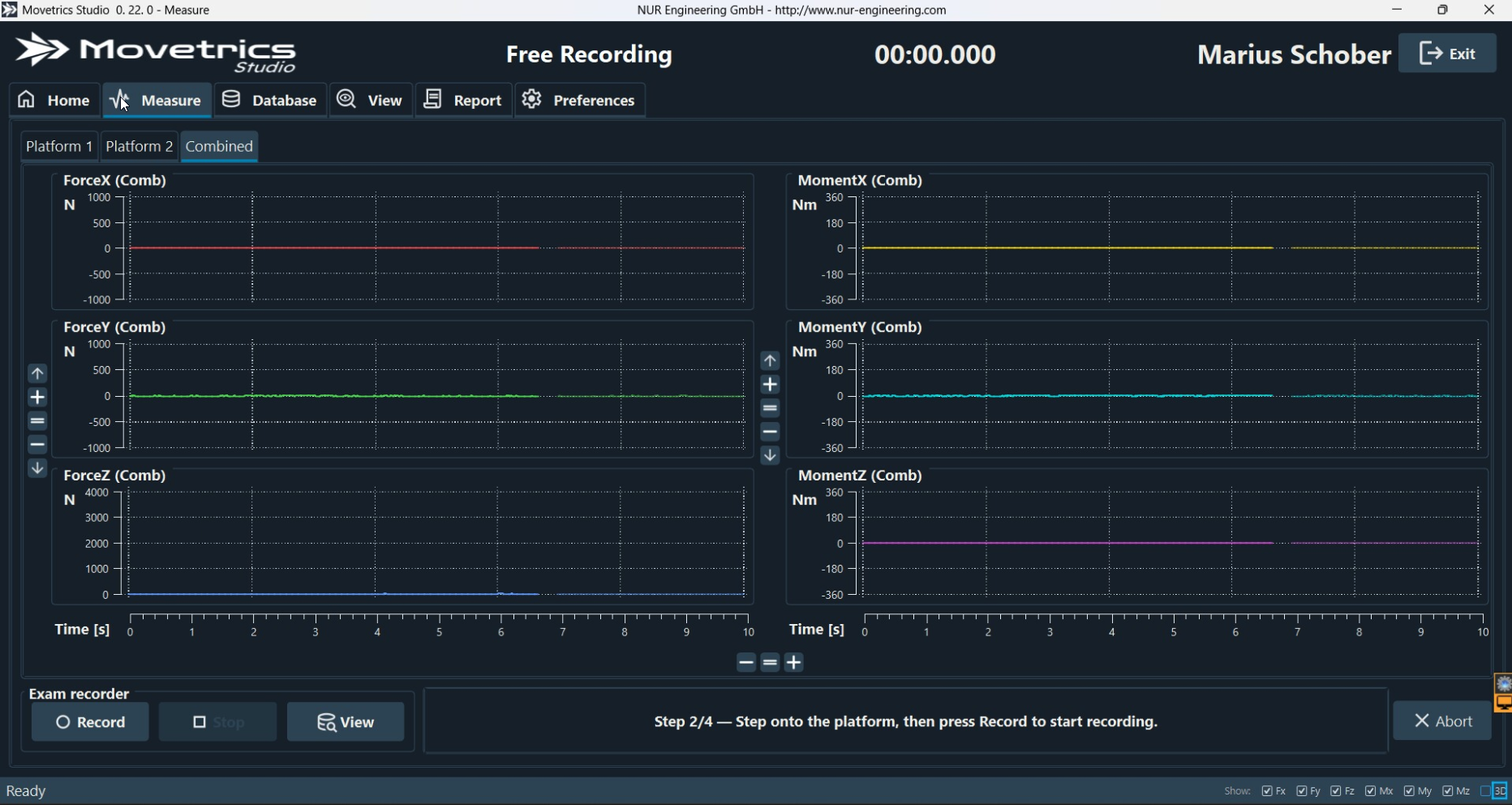
Task: Zoom out time axis with minus button
Action: (x=746, y=663)
